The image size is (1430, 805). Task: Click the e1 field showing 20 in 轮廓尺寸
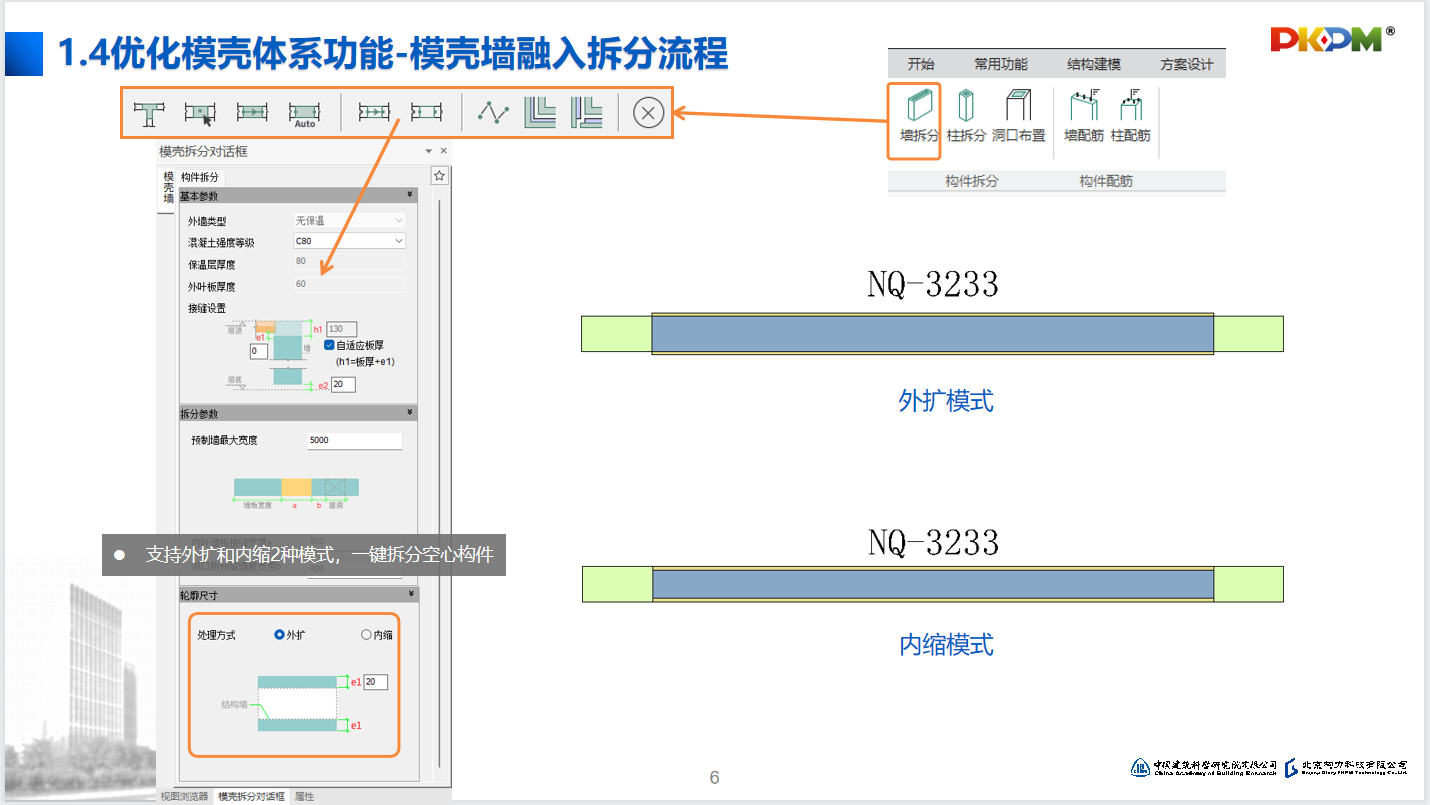[375, 682]
